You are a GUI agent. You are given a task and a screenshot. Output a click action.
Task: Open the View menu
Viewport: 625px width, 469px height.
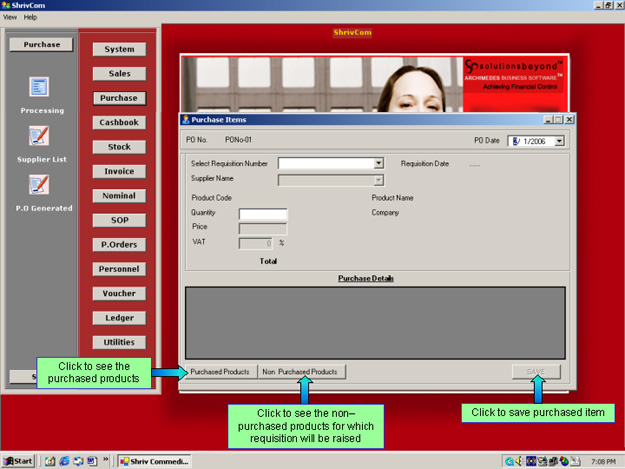tap(10, 17)
